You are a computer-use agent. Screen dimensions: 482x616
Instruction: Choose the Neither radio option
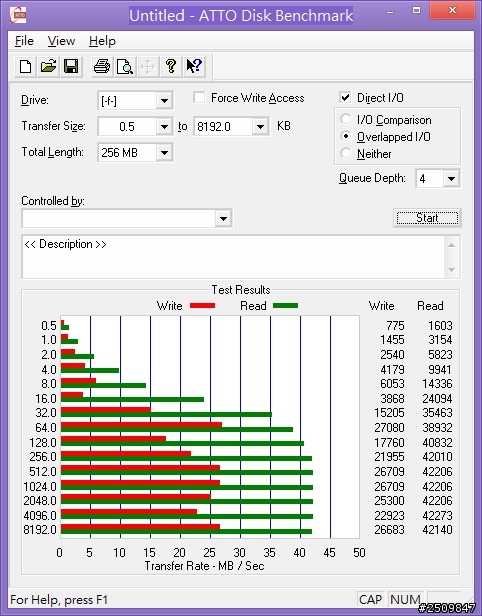point(346,153)
